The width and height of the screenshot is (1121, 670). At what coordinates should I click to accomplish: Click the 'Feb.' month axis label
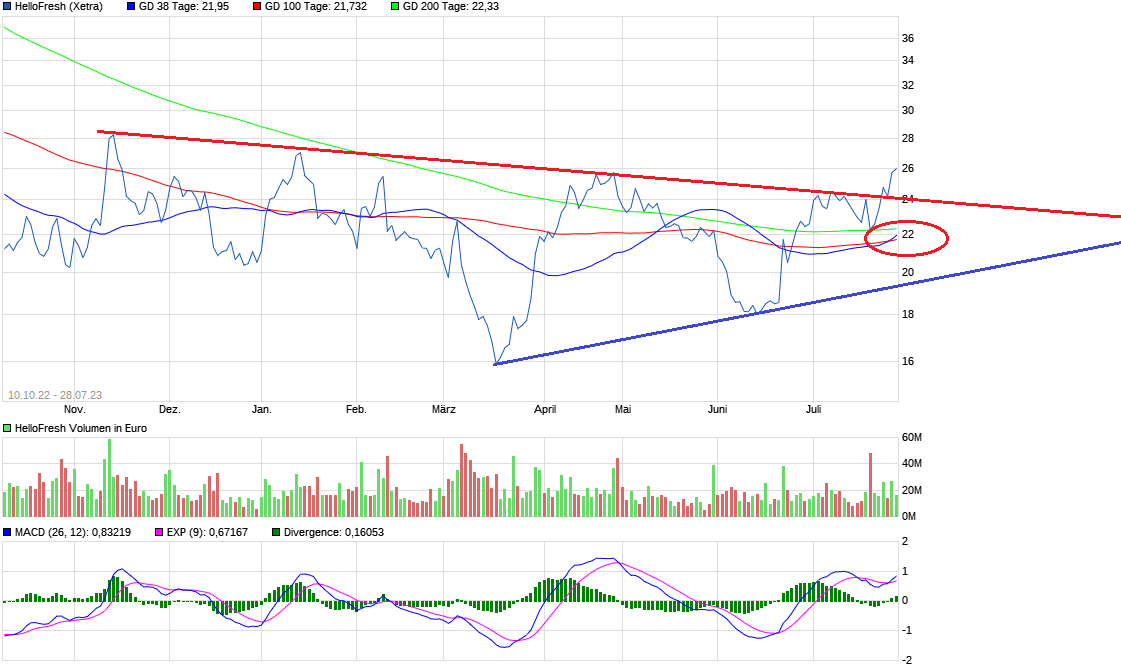(356, 409)
